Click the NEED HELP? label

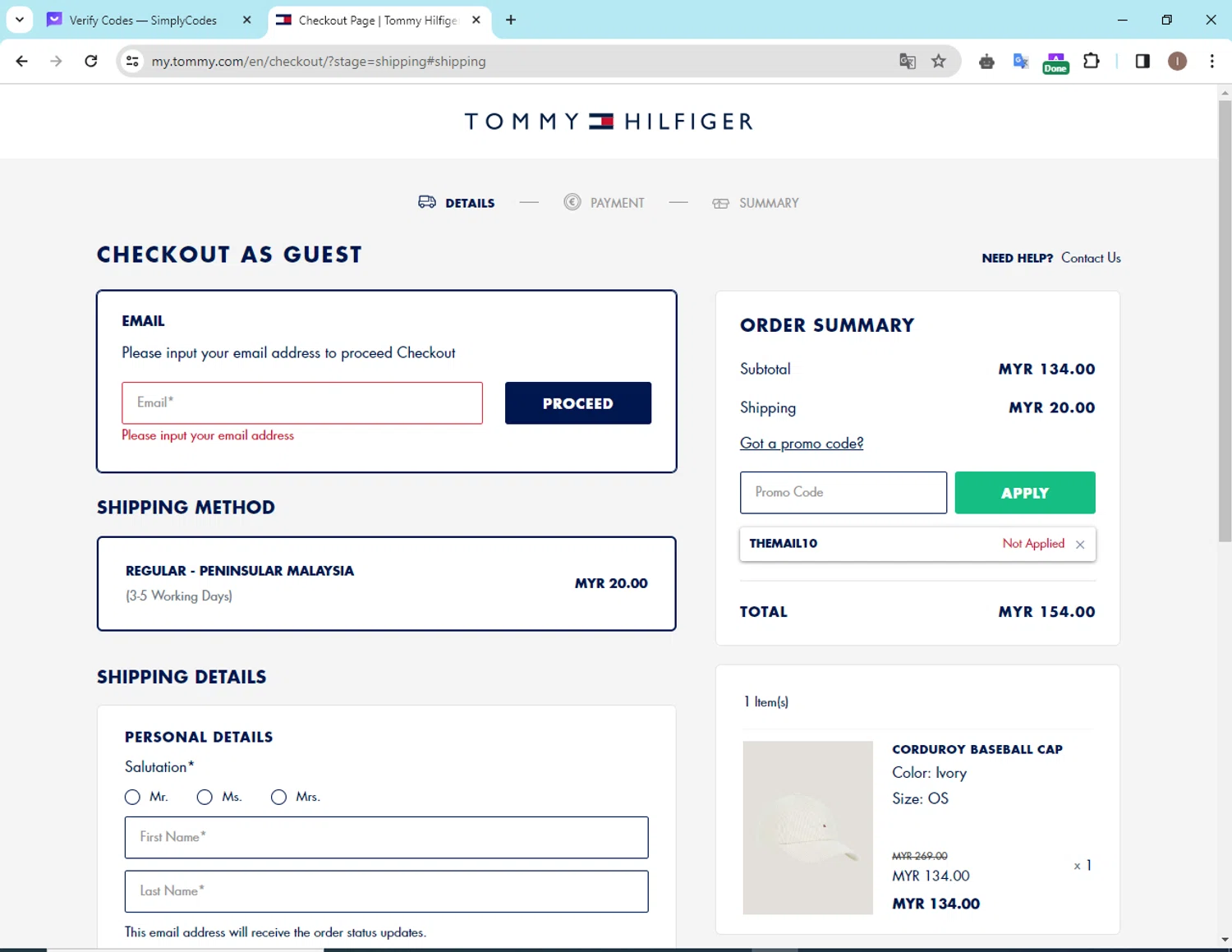tap(1018, 258)
